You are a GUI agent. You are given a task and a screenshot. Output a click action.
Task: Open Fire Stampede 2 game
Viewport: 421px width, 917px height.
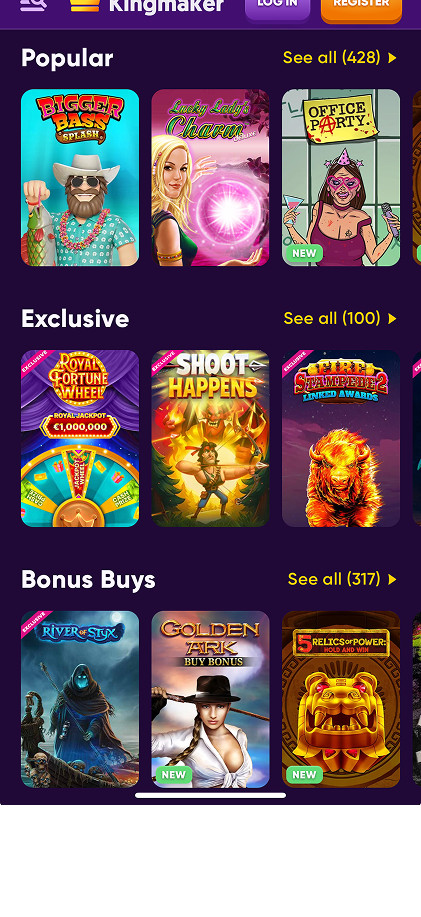pyautogui.click(x=341, y=439)
